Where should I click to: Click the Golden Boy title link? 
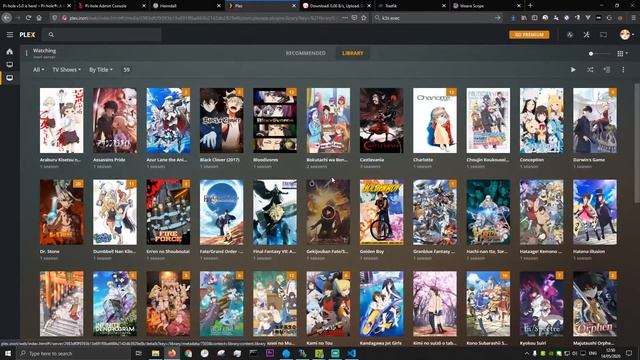pyautogui.click(x=372, y=252)
